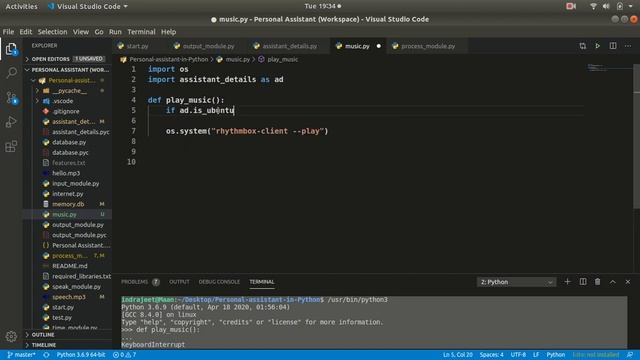
Task: Open the Selection menu
Action: coord(52,32)
